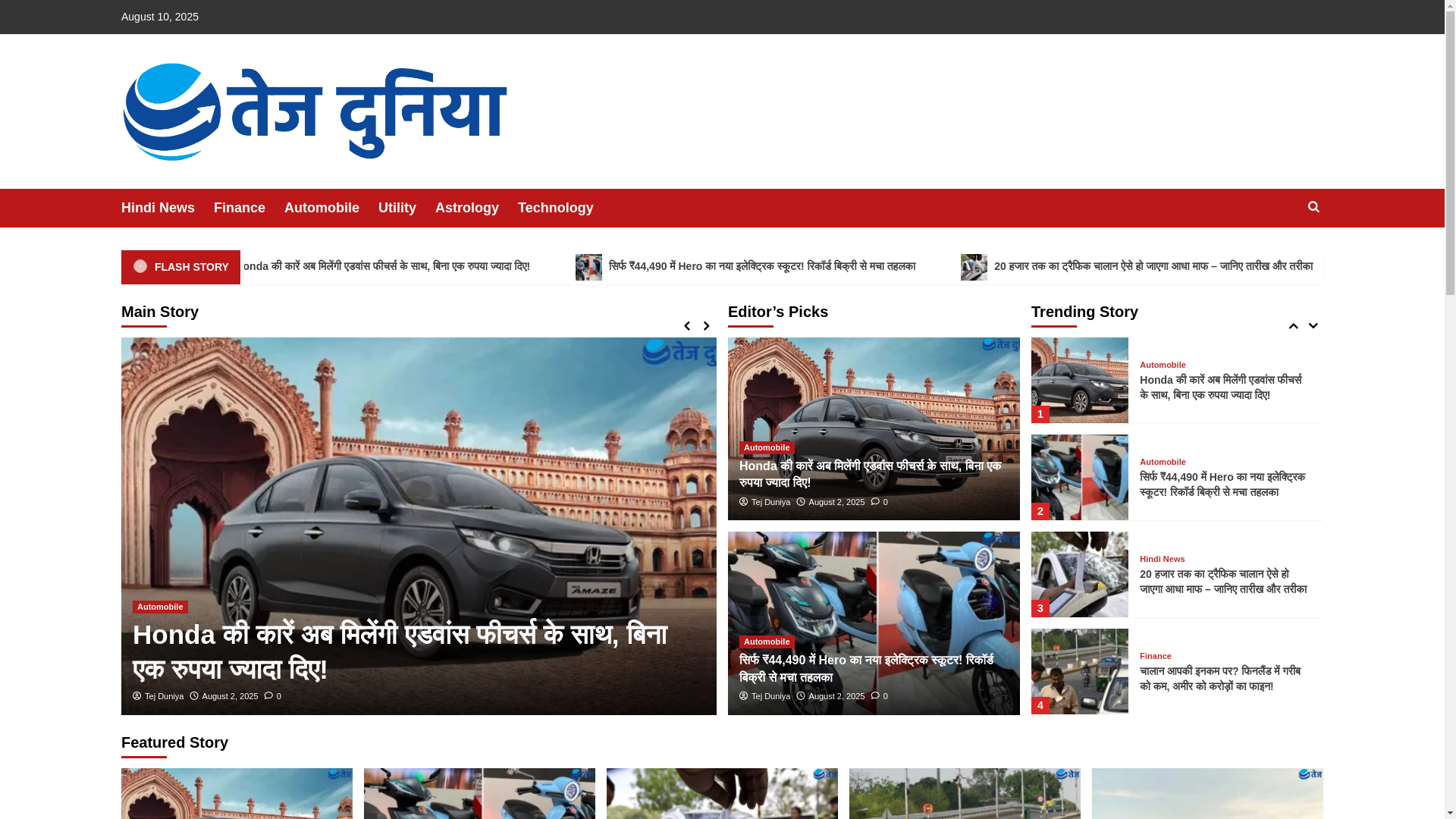This screenshot has width=1456, height=819.
Task: Open the search icon in navigation bar
Action: [1313, 207]
